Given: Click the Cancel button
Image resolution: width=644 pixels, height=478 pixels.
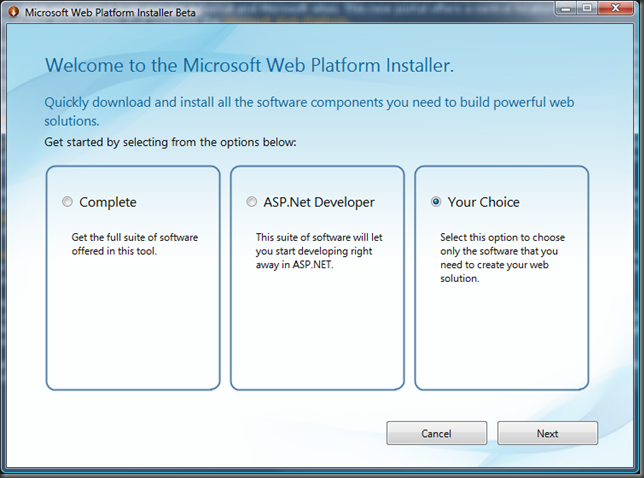Looking at the screenshot, I should point(436,433).
